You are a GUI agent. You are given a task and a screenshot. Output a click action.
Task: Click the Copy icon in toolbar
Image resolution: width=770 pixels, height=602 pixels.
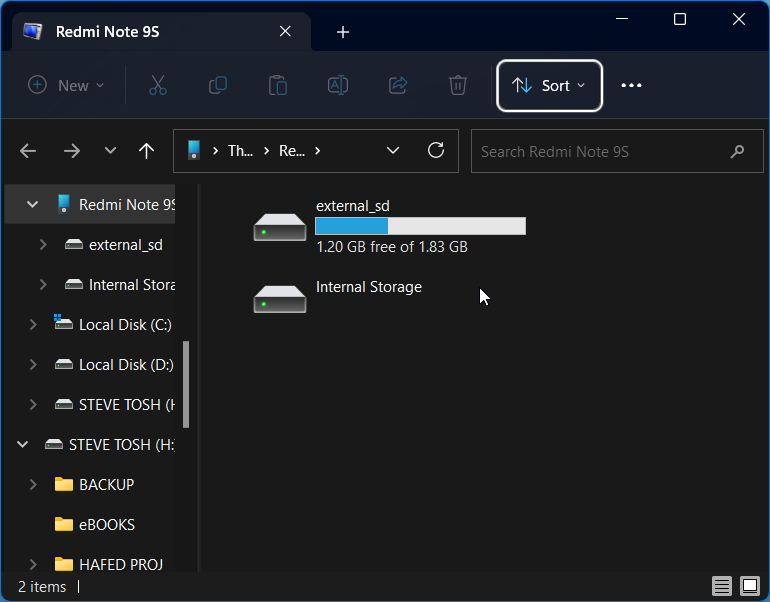pyautogui.click(x=218, y=85)
